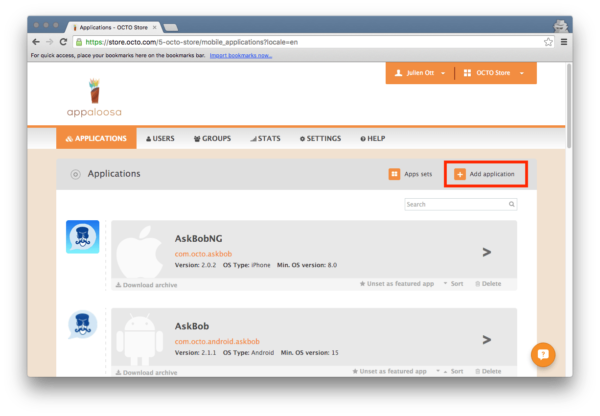Open a new browser tab
Image resolution: width=600 pixels, height=416 pixels.
point(170,27)
